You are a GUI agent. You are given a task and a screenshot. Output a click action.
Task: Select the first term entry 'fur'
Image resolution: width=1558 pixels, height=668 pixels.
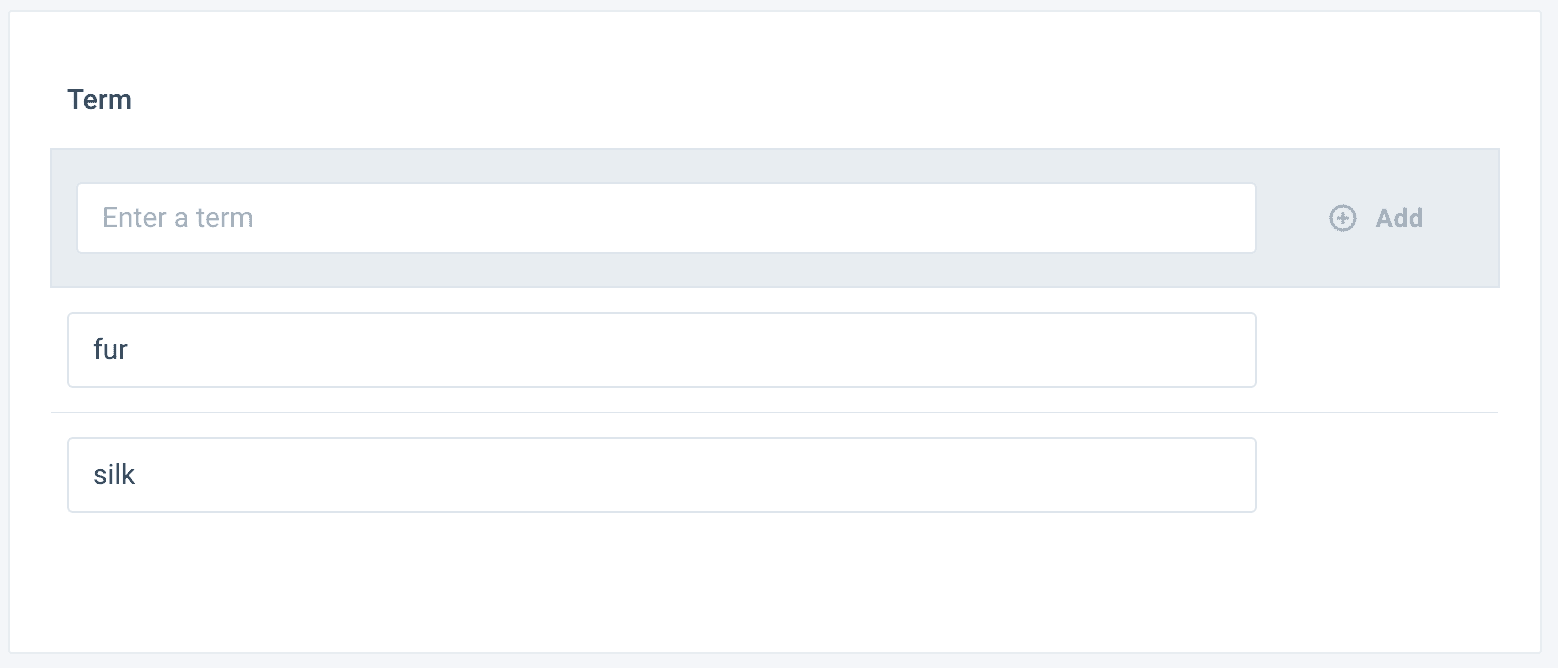click(662, 350)
